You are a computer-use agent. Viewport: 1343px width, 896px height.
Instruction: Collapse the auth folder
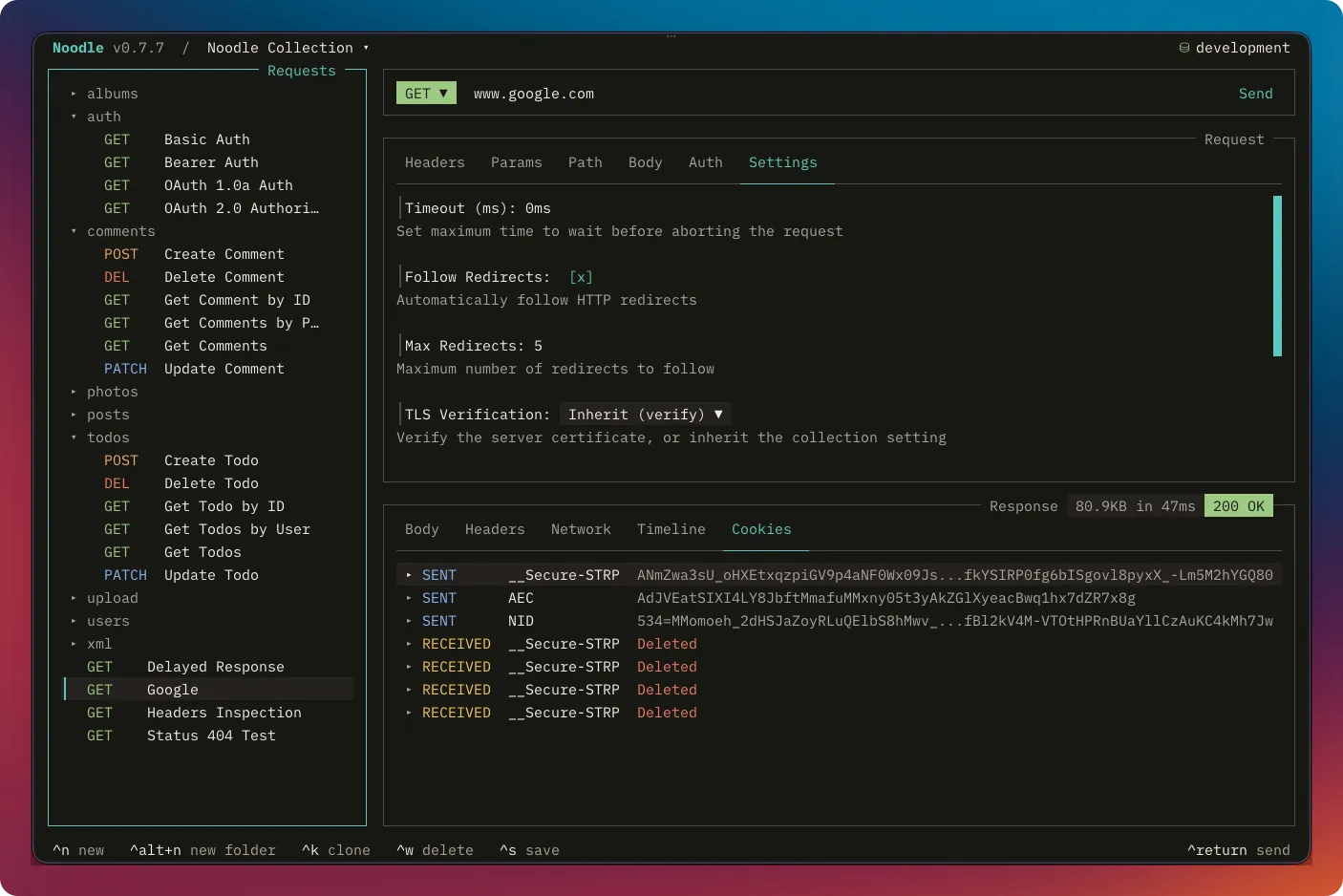(74, 117)
